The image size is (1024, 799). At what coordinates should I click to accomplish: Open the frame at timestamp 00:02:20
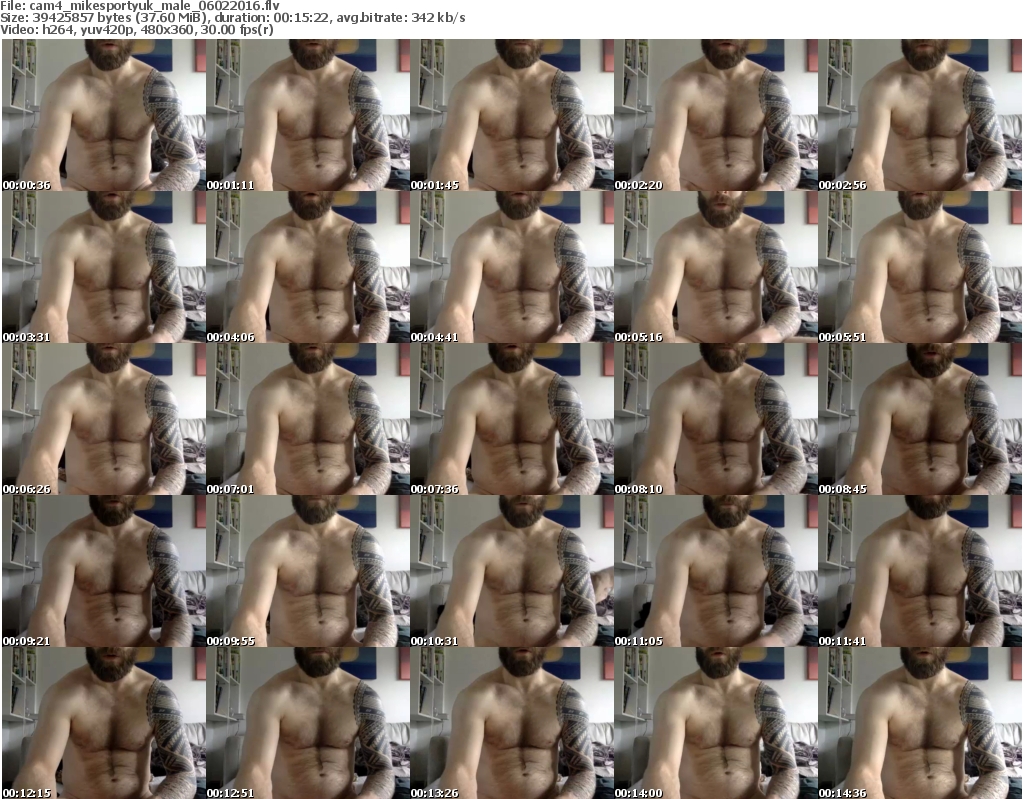coord(716,115)
